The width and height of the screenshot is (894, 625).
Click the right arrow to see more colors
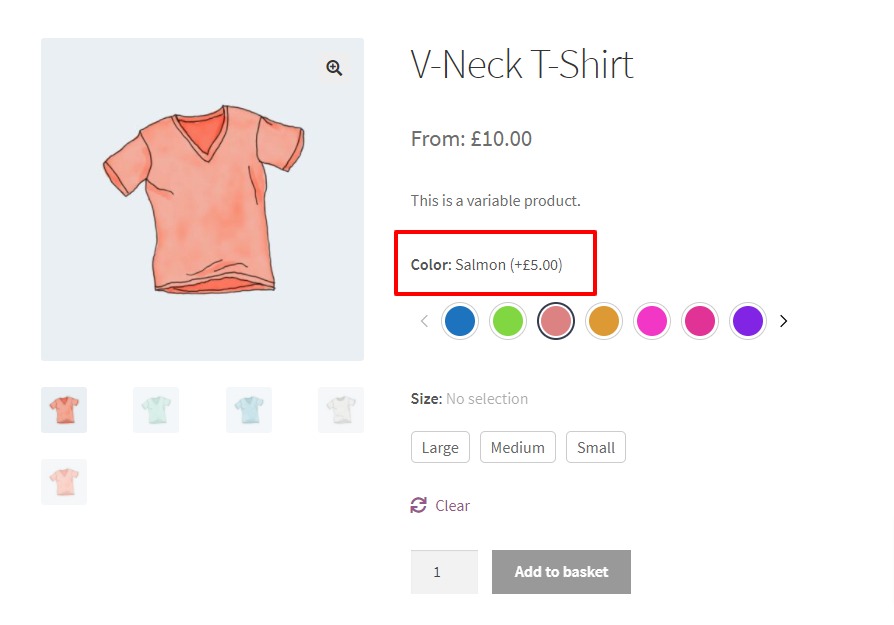coord(783,320)
